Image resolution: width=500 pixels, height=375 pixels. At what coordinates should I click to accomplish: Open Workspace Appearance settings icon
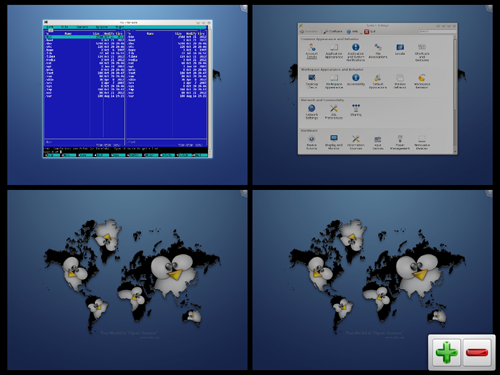tap(334, 81)
